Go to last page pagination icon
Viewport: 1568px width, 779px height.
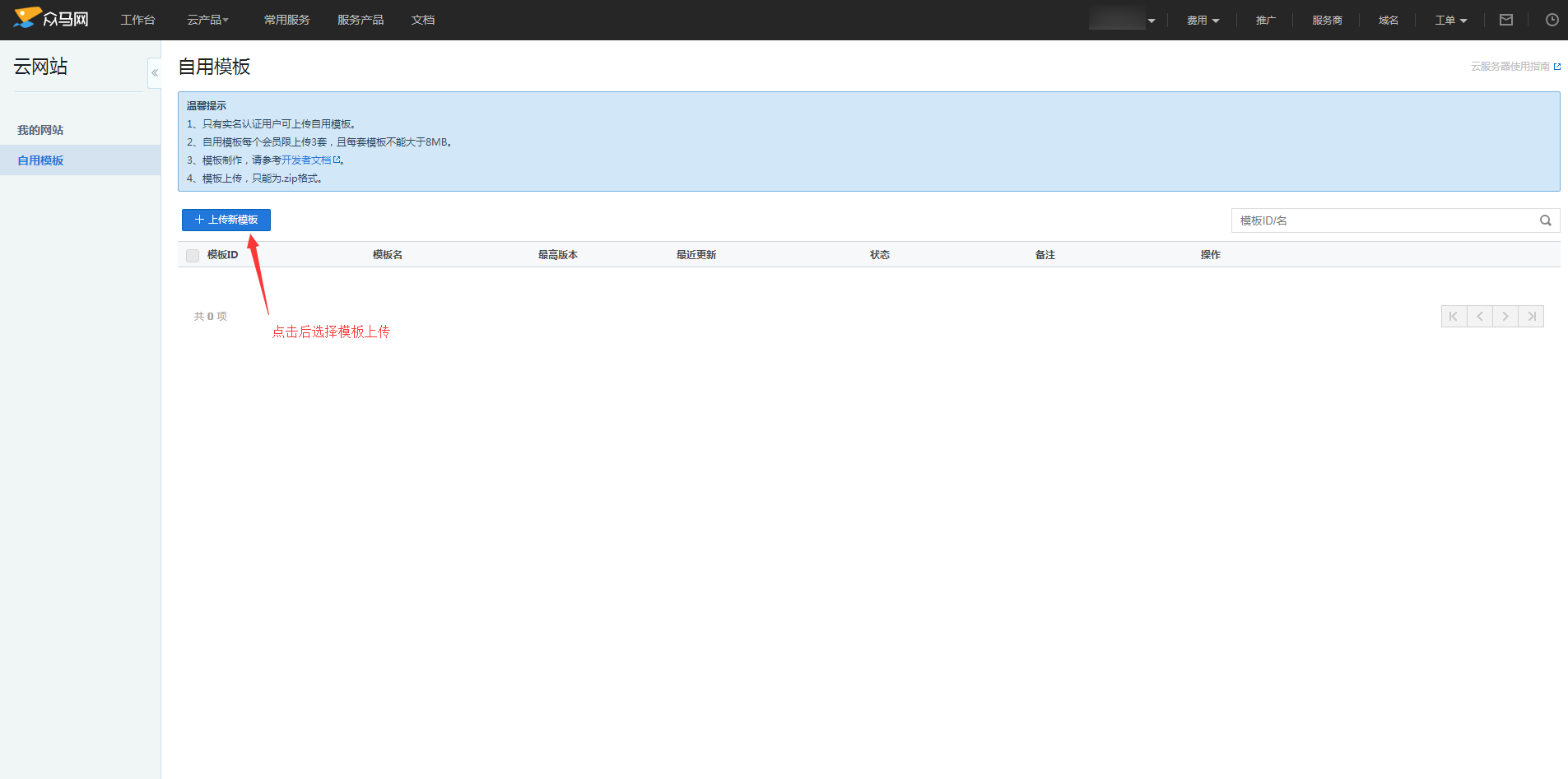(1531, 317)
